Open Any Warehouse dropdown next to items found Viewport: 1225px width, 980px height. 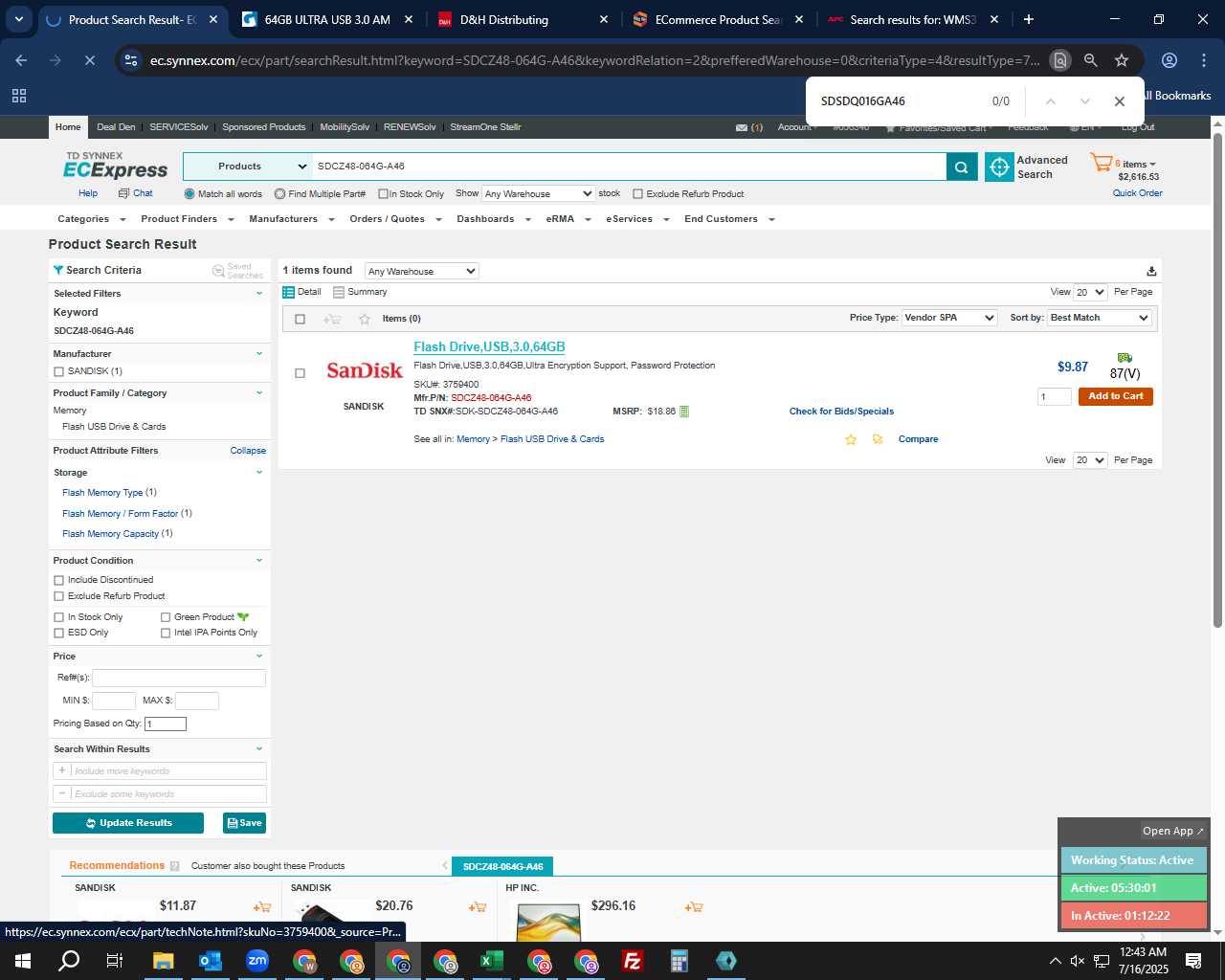click(421, 271)
